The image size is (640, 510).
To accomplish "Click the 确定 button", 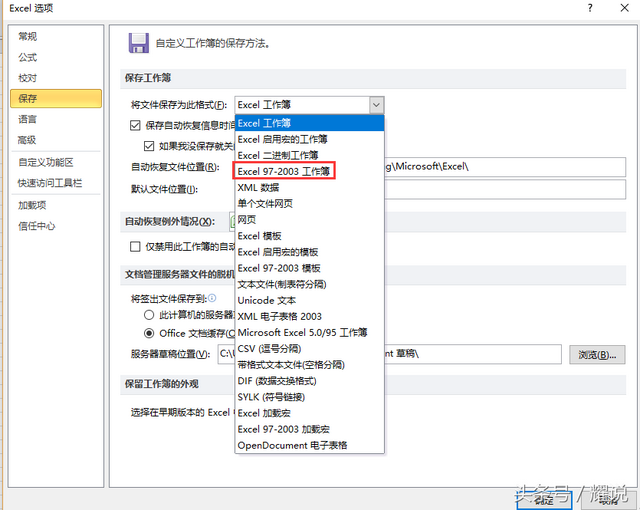I will 544,500.
